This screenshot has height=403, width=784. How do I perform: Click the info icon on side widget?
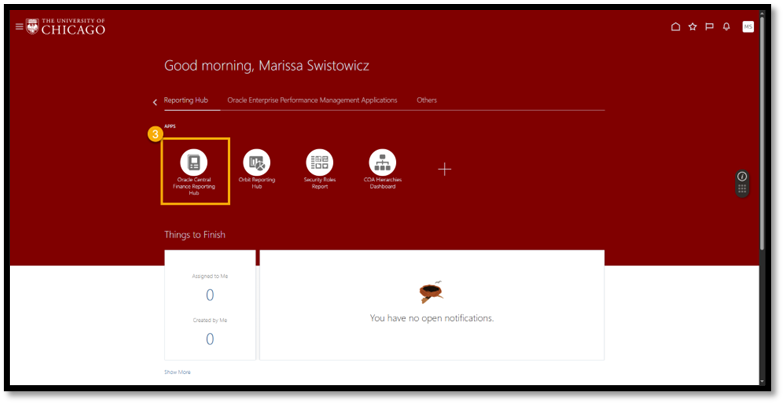point(742,176)
